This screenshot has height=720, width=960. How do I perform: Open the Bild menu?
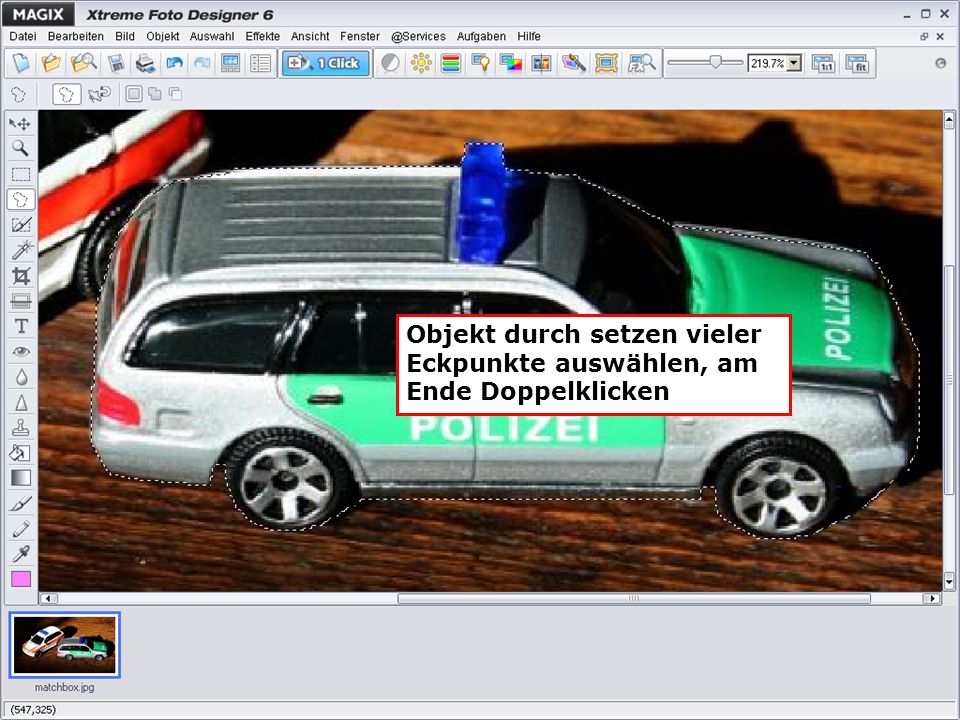(125, 37)
